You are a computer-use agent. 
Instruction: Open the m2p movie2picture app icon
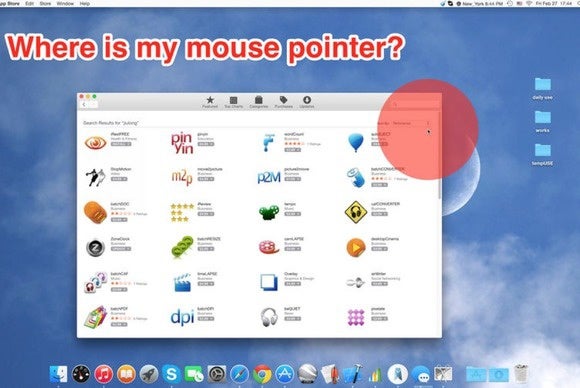click(182, 178)
